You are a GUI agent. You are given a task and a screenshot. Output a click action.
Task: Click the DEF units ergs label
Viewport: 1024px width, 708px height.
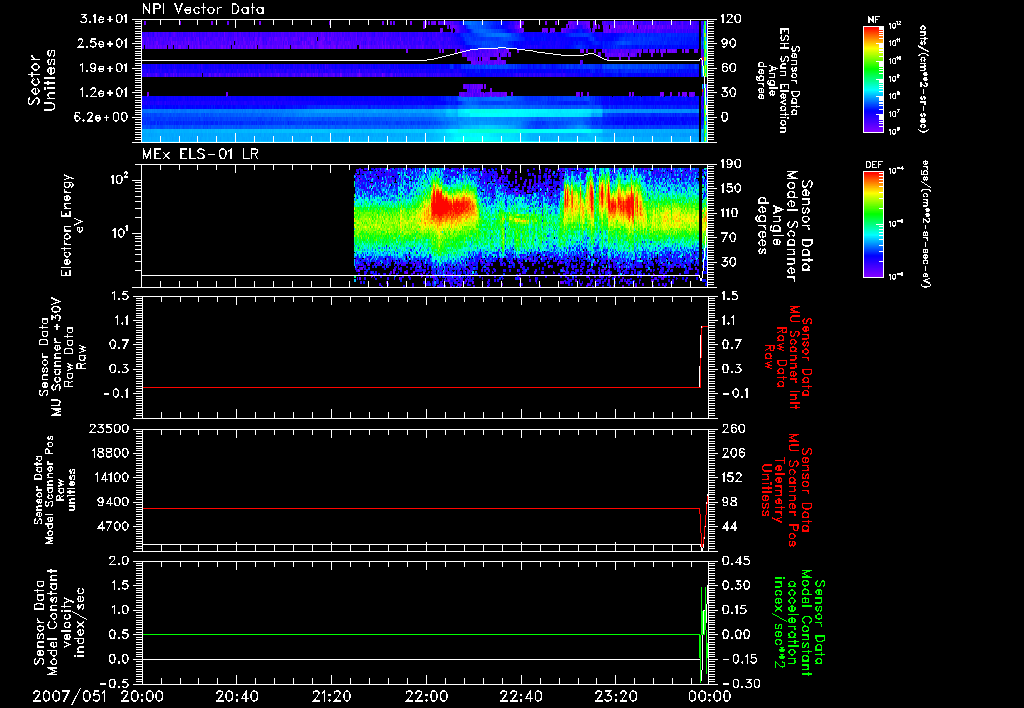click(925, 223)
